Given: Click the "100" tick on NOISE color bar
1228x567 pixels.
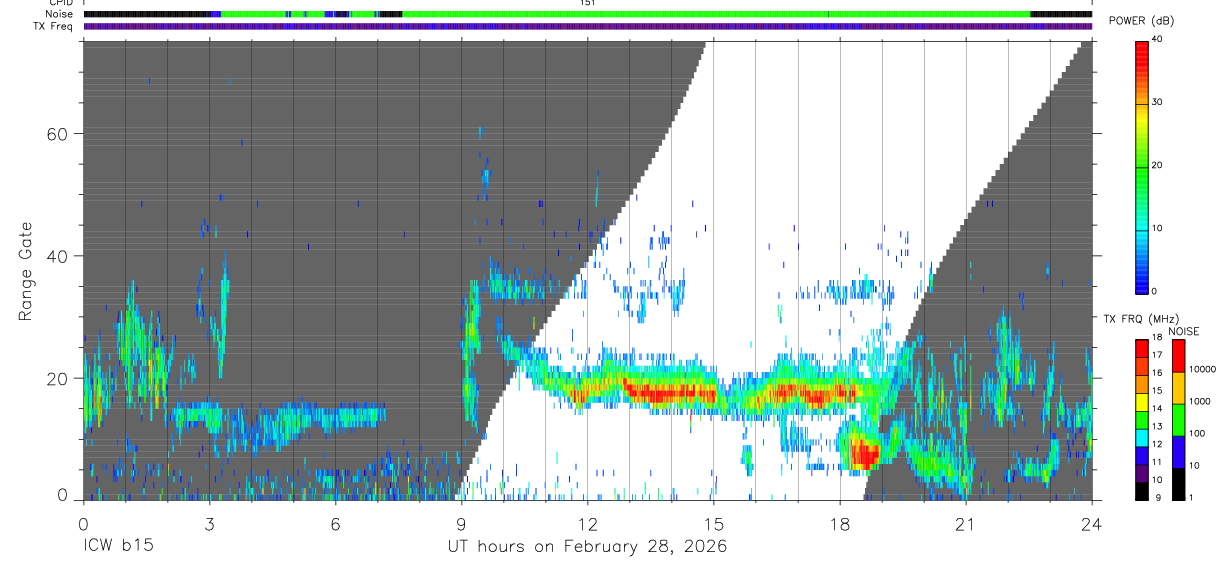Looking at the screenshot, I should pyautogui.click(x=1197, y=433).
